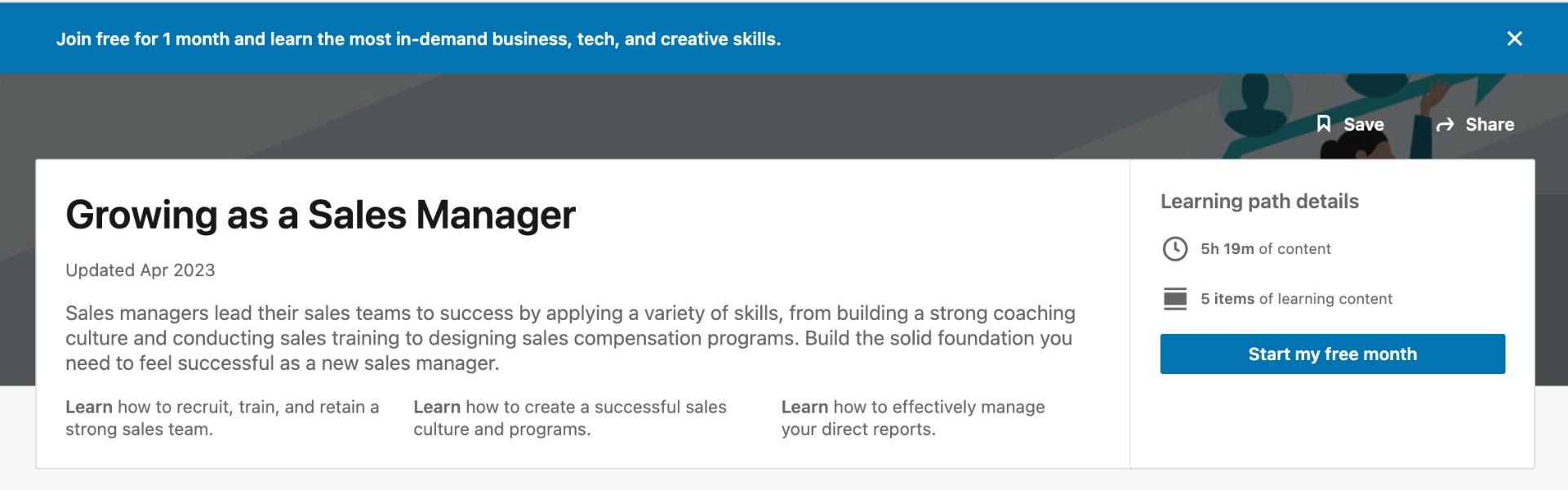1568x490 pixels.
Task: Open sharing options via the Share control
Action: (x=1488, y=124)
